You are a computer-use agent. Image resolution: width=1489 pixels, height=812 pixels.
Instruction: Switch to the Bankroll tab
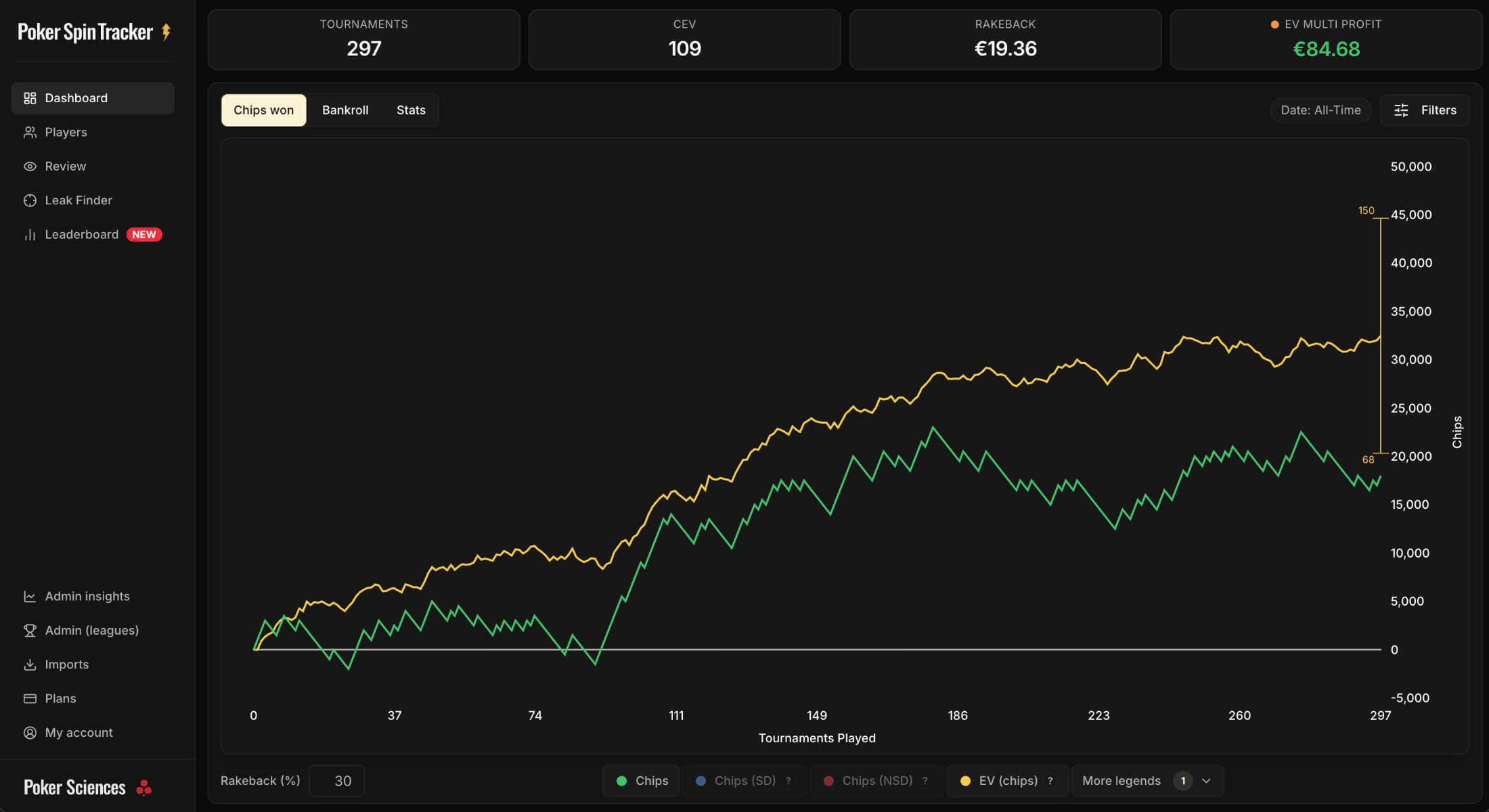coord(345,110)
